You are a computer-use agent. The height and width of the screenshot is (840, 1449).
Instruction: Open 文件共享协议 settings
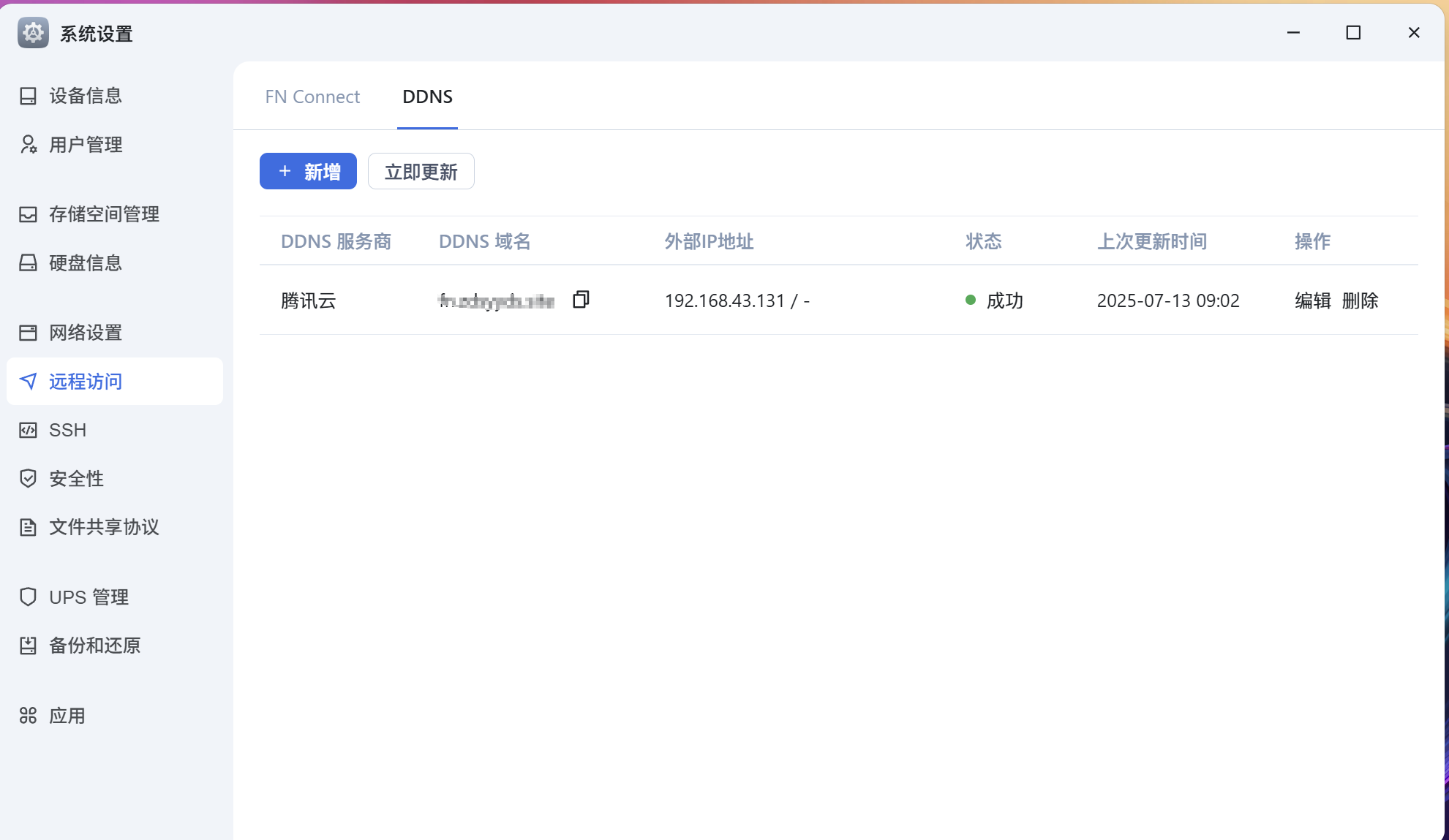tap(115, 527)
